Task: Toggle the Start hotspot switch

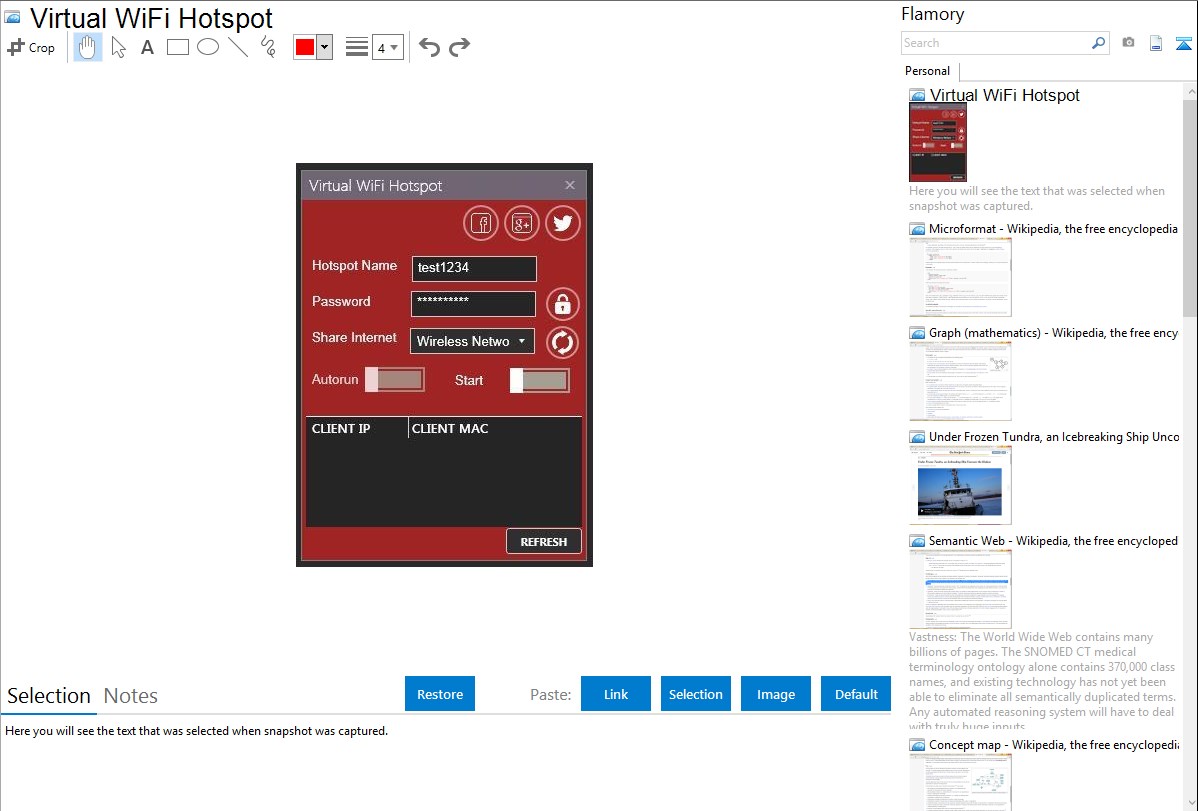Action: [x=539, y=381]
